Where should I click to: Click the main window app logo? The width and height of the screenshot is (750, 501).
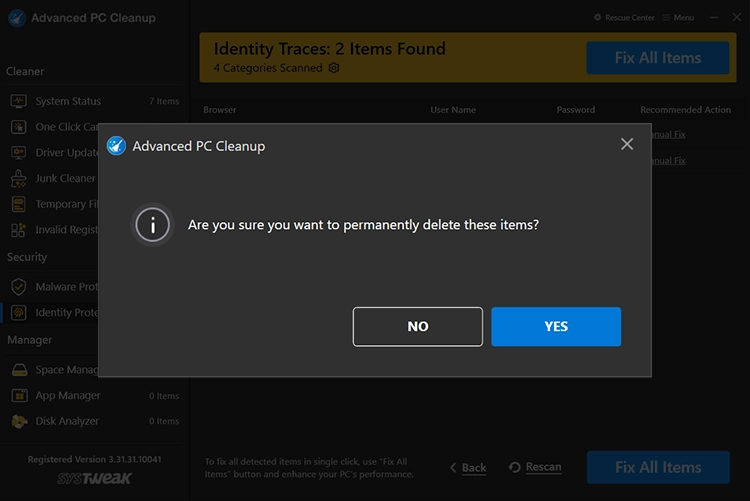[17, 18]
